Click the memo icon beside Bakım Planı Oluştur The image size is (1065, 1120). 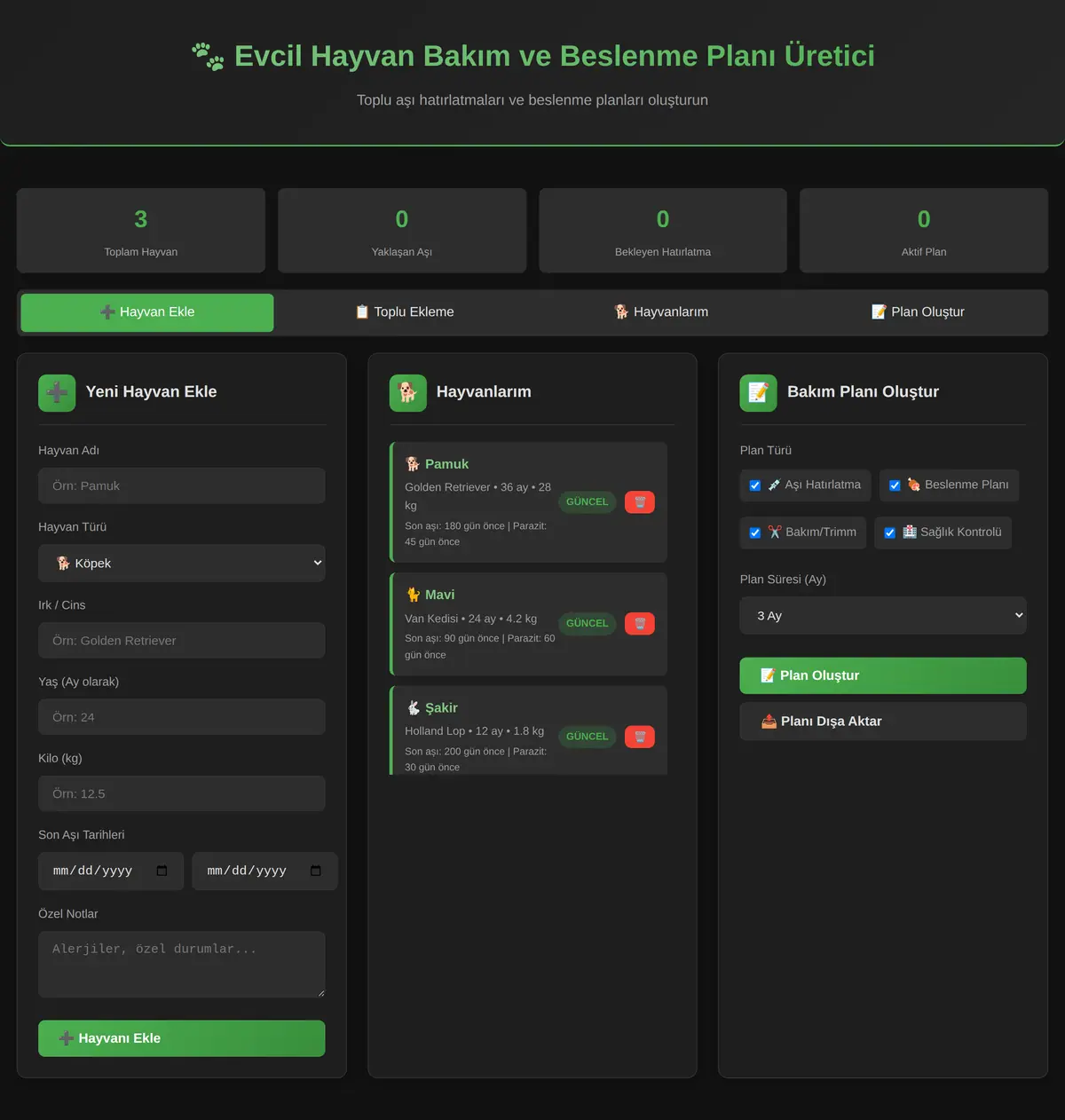[x=758, y=392]
